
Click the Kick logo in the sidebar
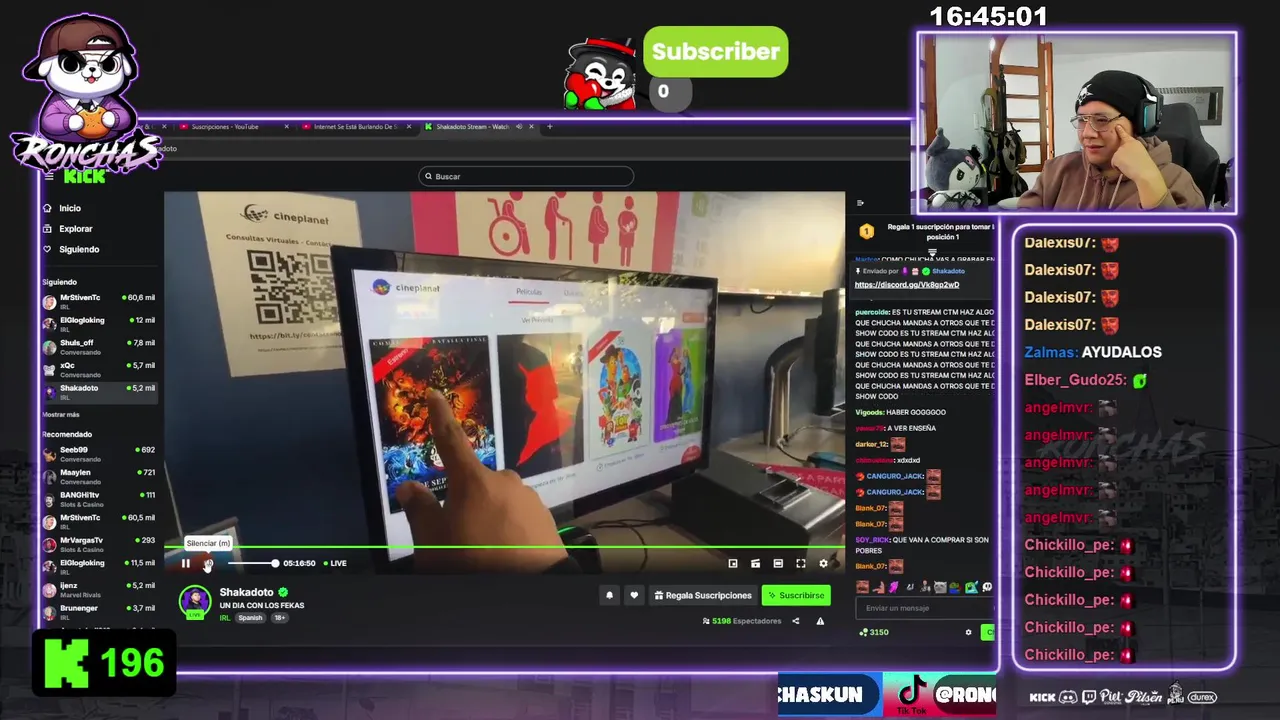pyautogui.click(x=84, y=176)
